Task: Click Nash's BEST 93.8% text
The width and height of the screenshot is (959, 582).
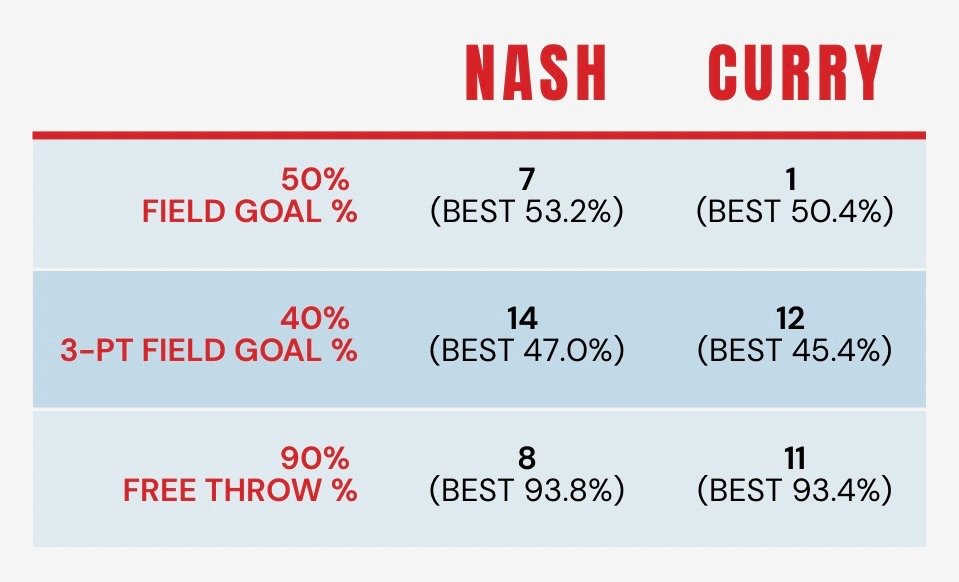Action: tap(527, 491)
